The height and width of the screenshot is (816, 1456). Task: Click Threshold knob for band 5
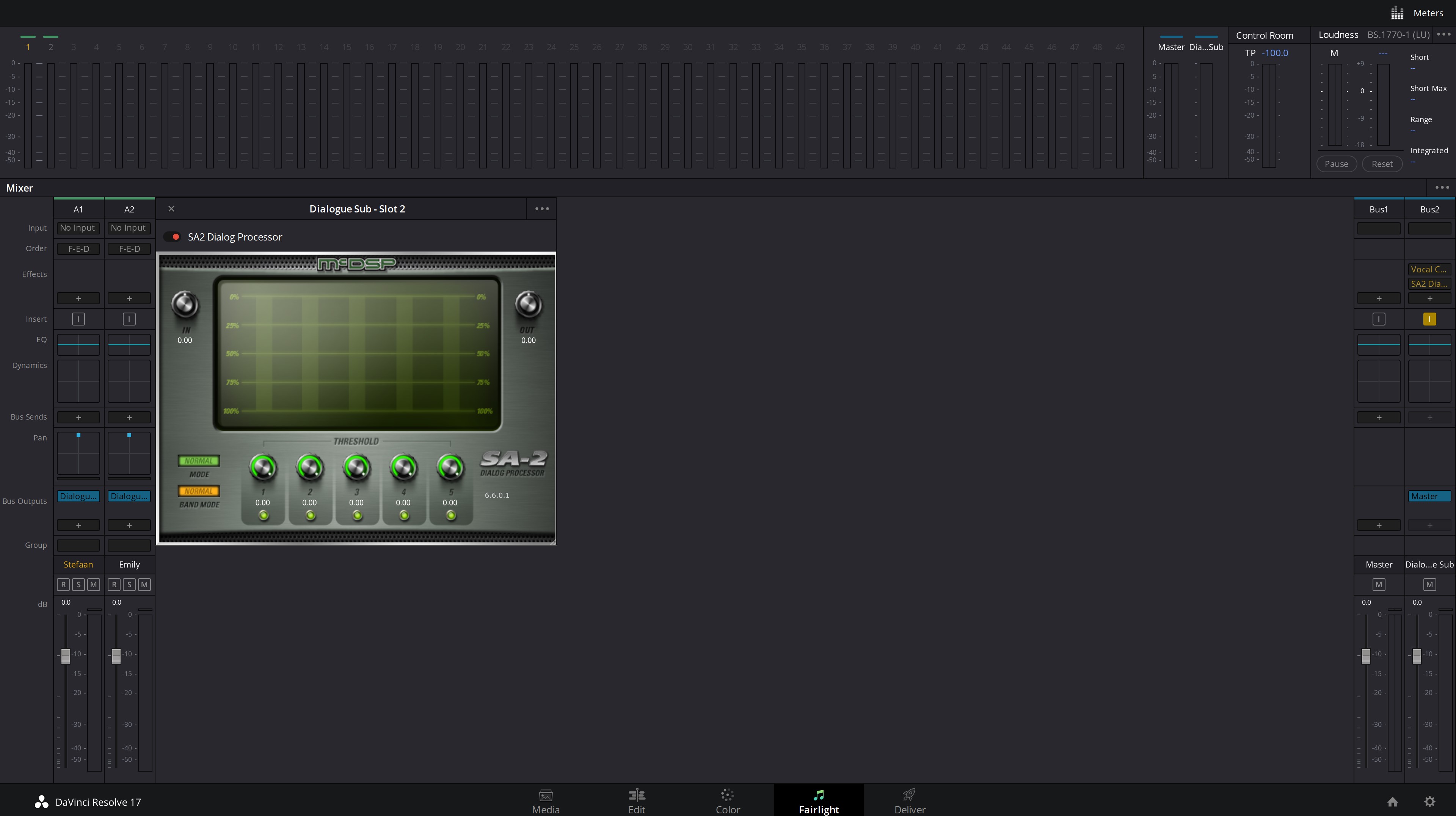(450, 468)
